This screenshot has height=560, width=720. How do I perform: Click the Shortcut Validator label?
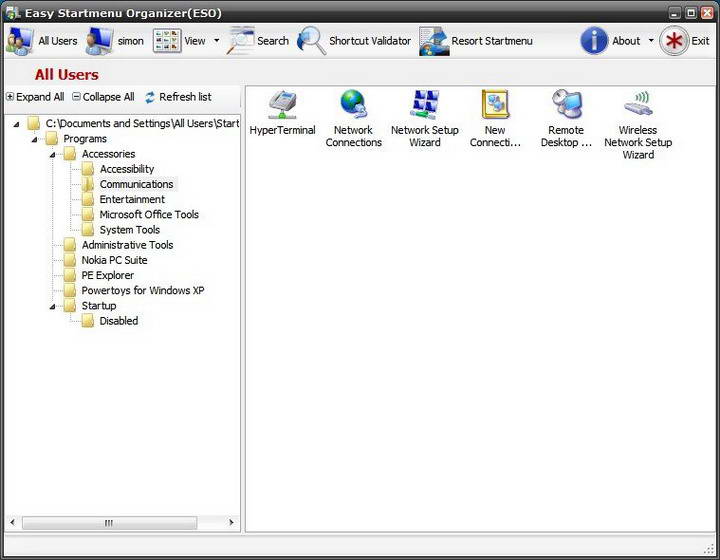pyautogui.click(x=370, y=41)
